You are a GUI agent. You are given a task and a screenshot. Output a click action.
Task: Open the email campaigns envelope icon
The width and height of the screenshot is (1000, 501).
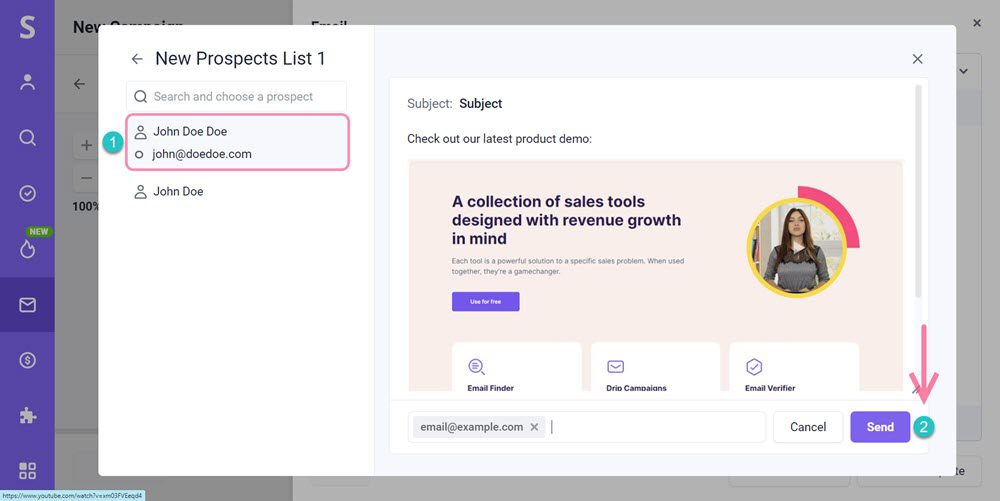click(27, 305)
